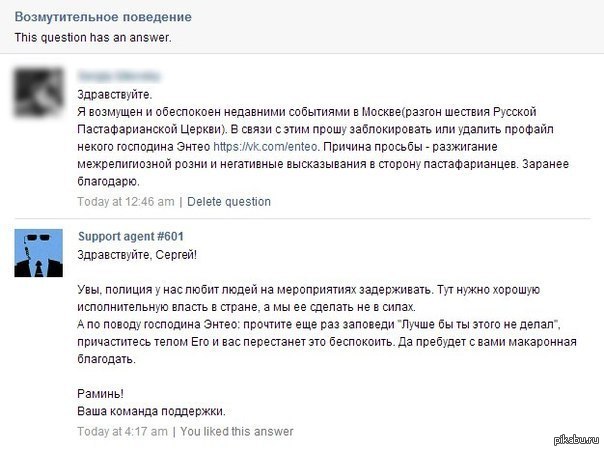Follow the https://vk.com/enteo link
604x451 pixels.
tap(265, 147)
